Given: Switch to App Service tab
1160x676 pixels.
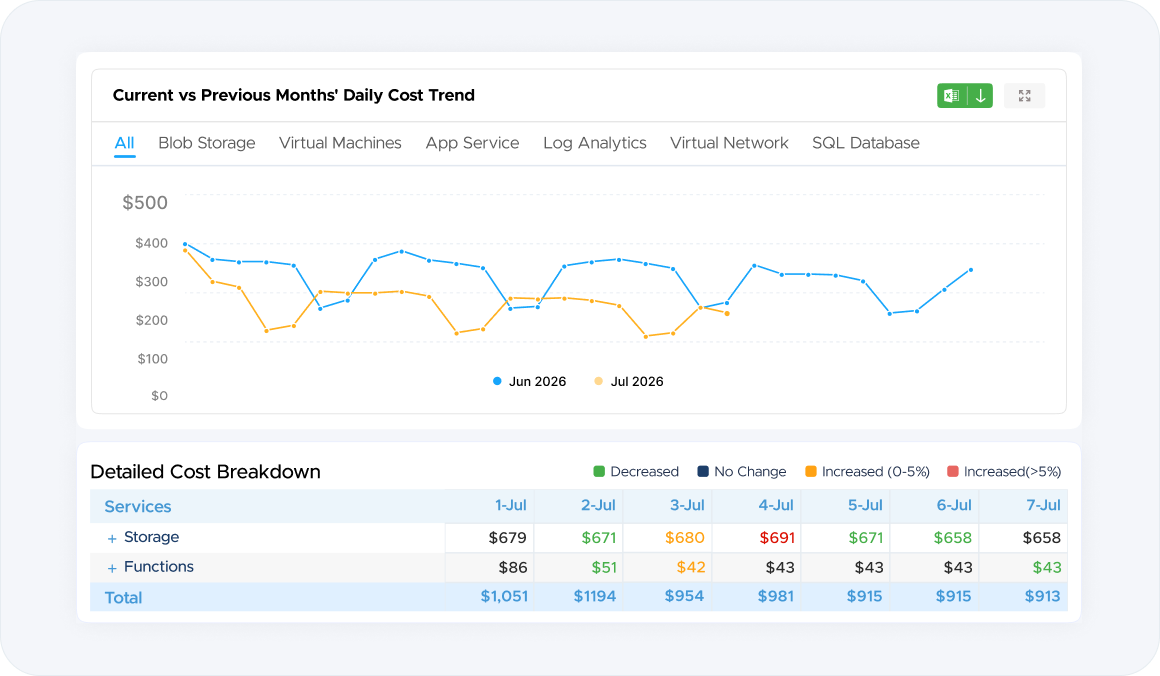Looking at the screenshot, I should click(x=472, y=143).
